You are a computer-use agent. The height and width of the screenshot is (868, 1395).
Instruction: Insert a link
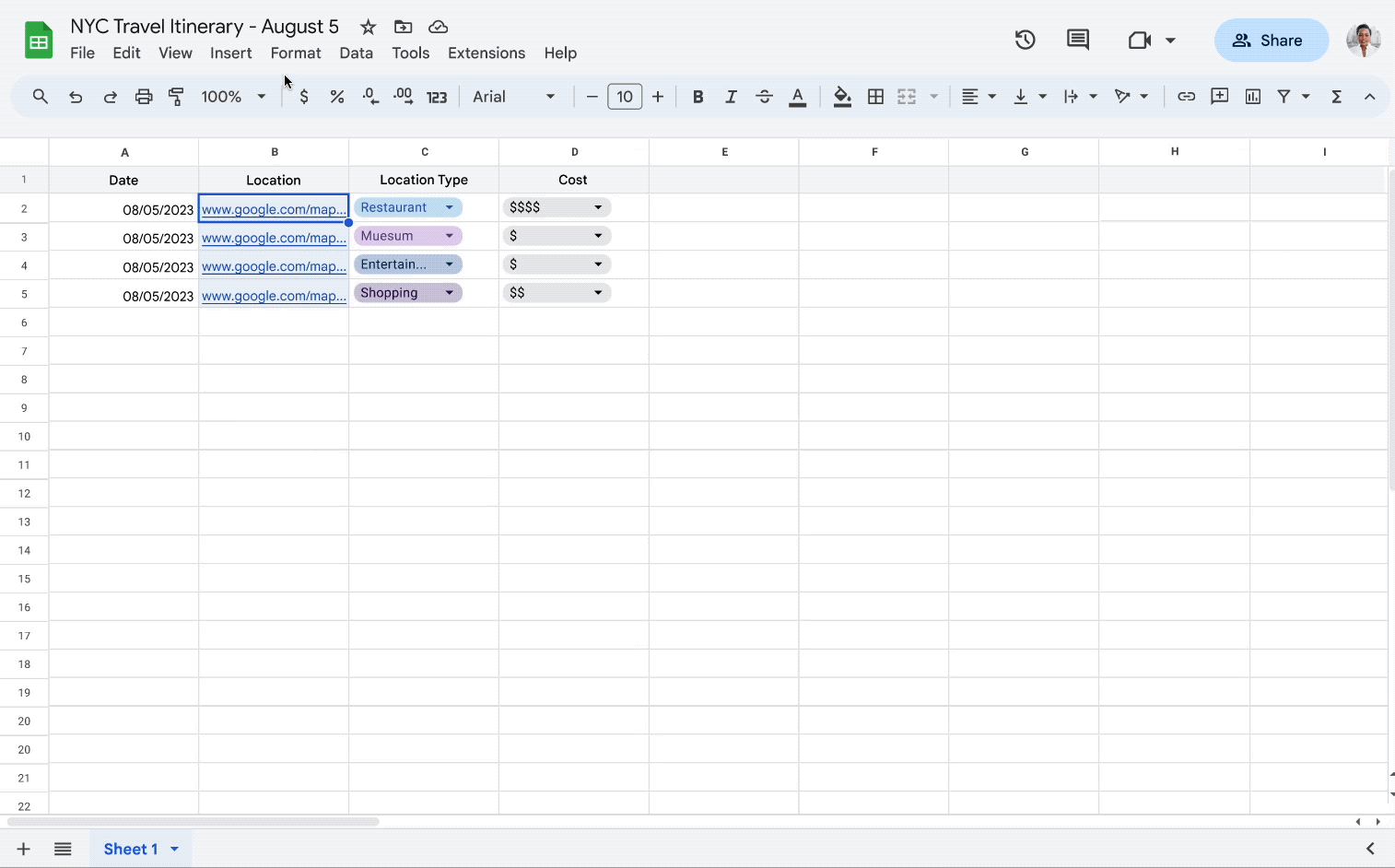pyautogui.click(x=1187, y=97)
